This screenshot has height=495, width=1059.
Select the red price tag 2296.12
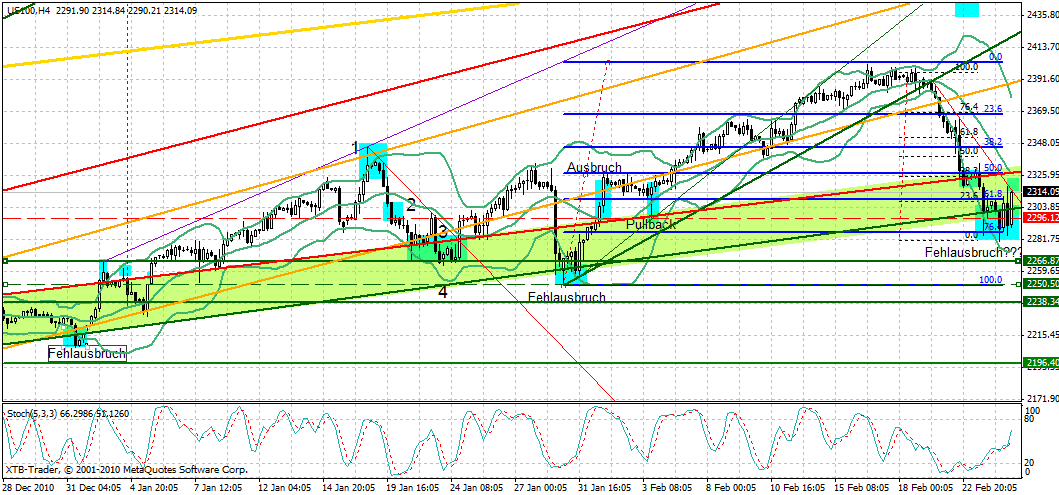pos(1041,218)
